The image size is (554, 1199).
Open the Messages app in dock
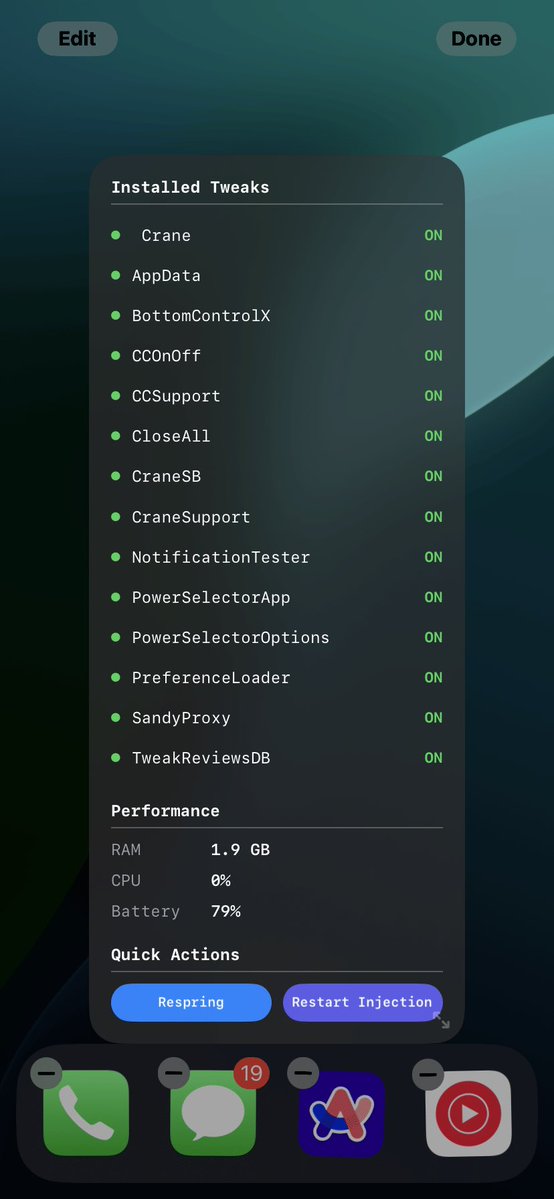point(213,1113)
